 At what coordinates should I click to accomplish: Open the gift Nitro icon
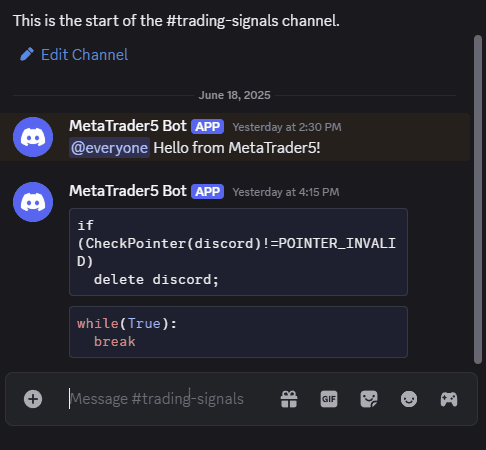click(x=289, y=399)
